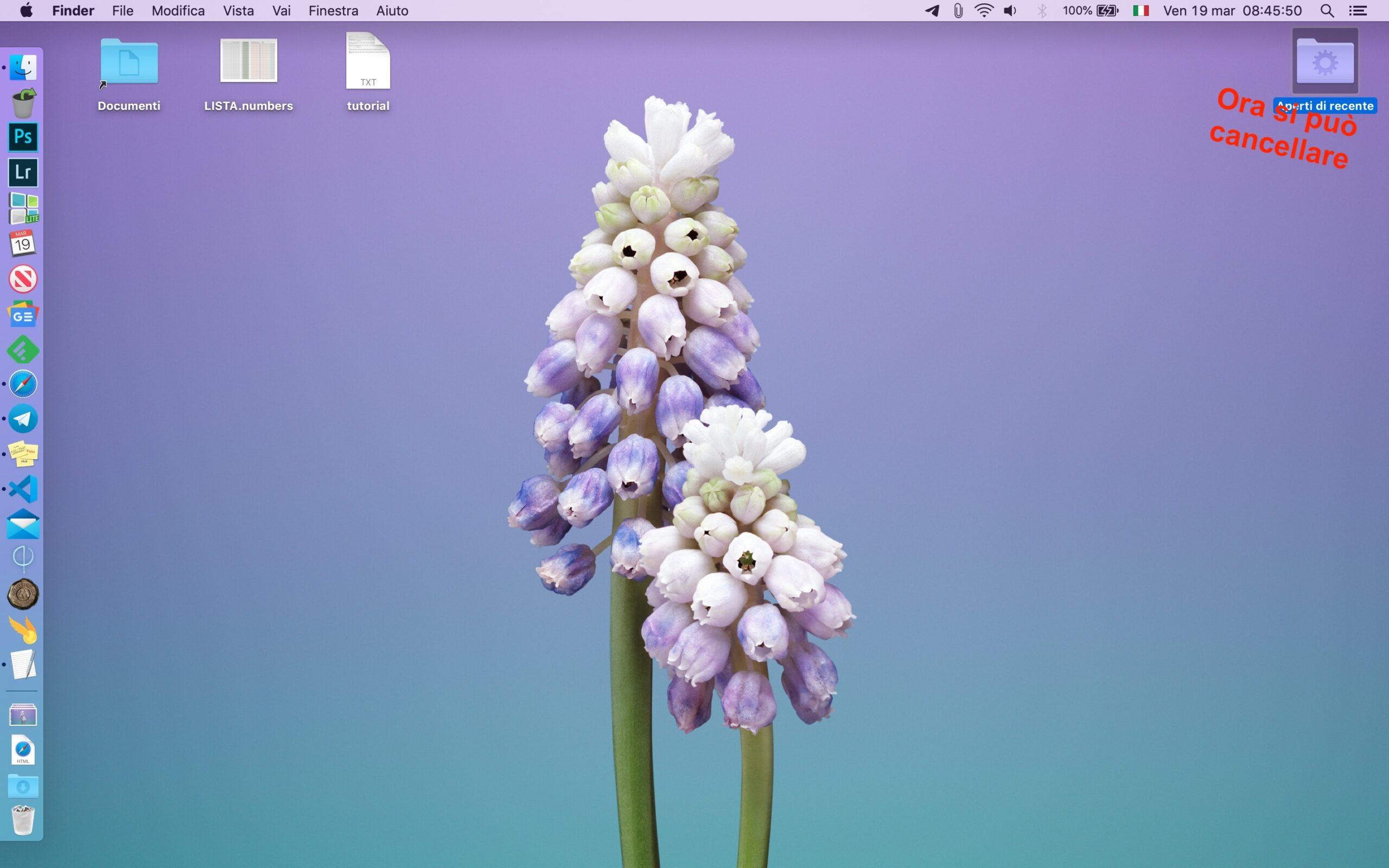Toggle the Bluetooth menu bar icon

pyautogui.click(x=1042, y=11)
